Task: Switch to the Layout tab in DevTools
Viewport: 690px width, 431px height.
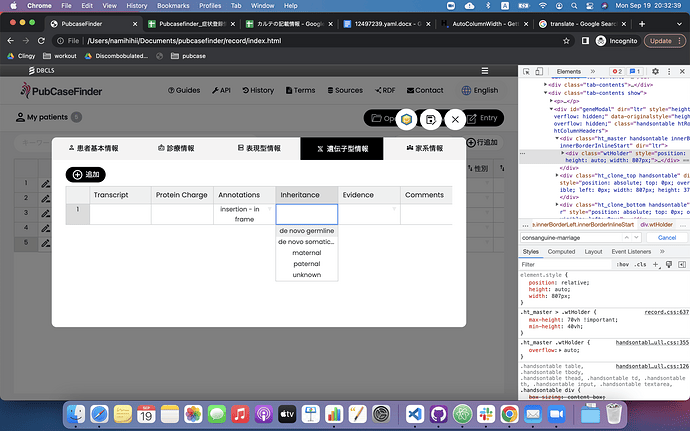Action: (x=593, y=251)
